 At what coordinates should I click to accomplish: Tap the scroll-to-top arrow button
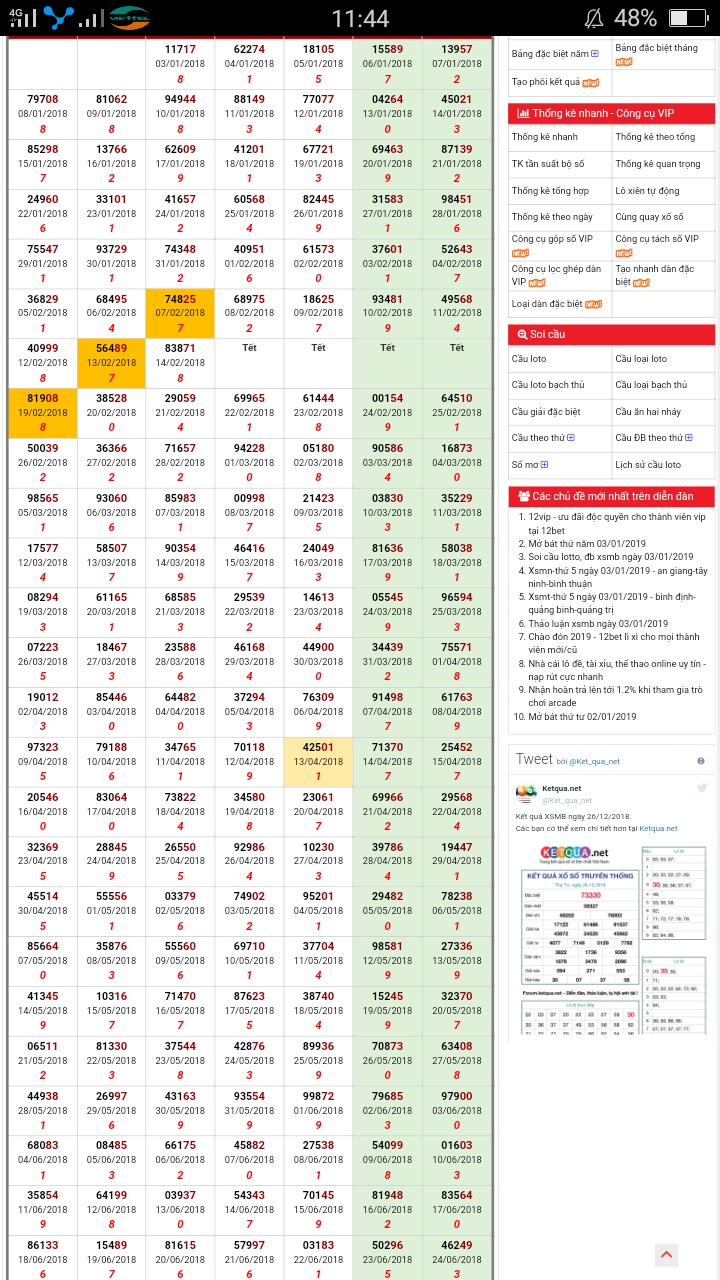[x=667, y=1255]
